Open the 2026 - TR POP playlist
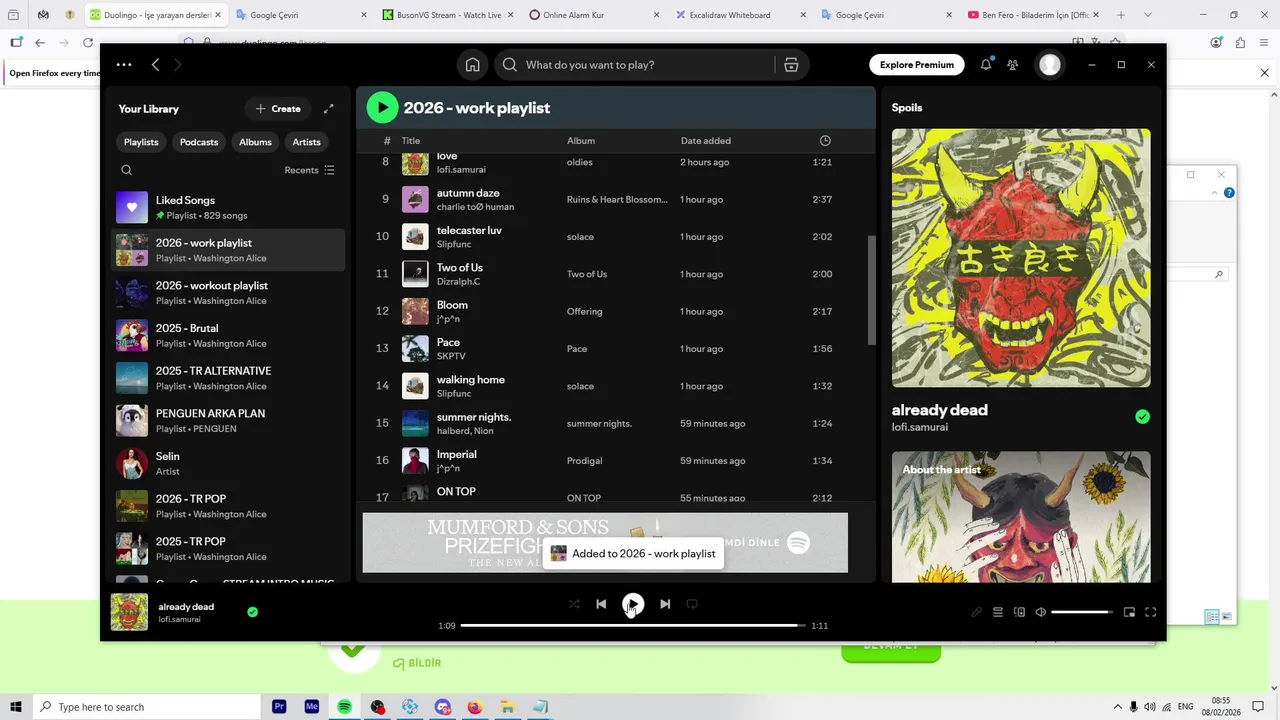Screen dimensions: 1280x720 227,506
